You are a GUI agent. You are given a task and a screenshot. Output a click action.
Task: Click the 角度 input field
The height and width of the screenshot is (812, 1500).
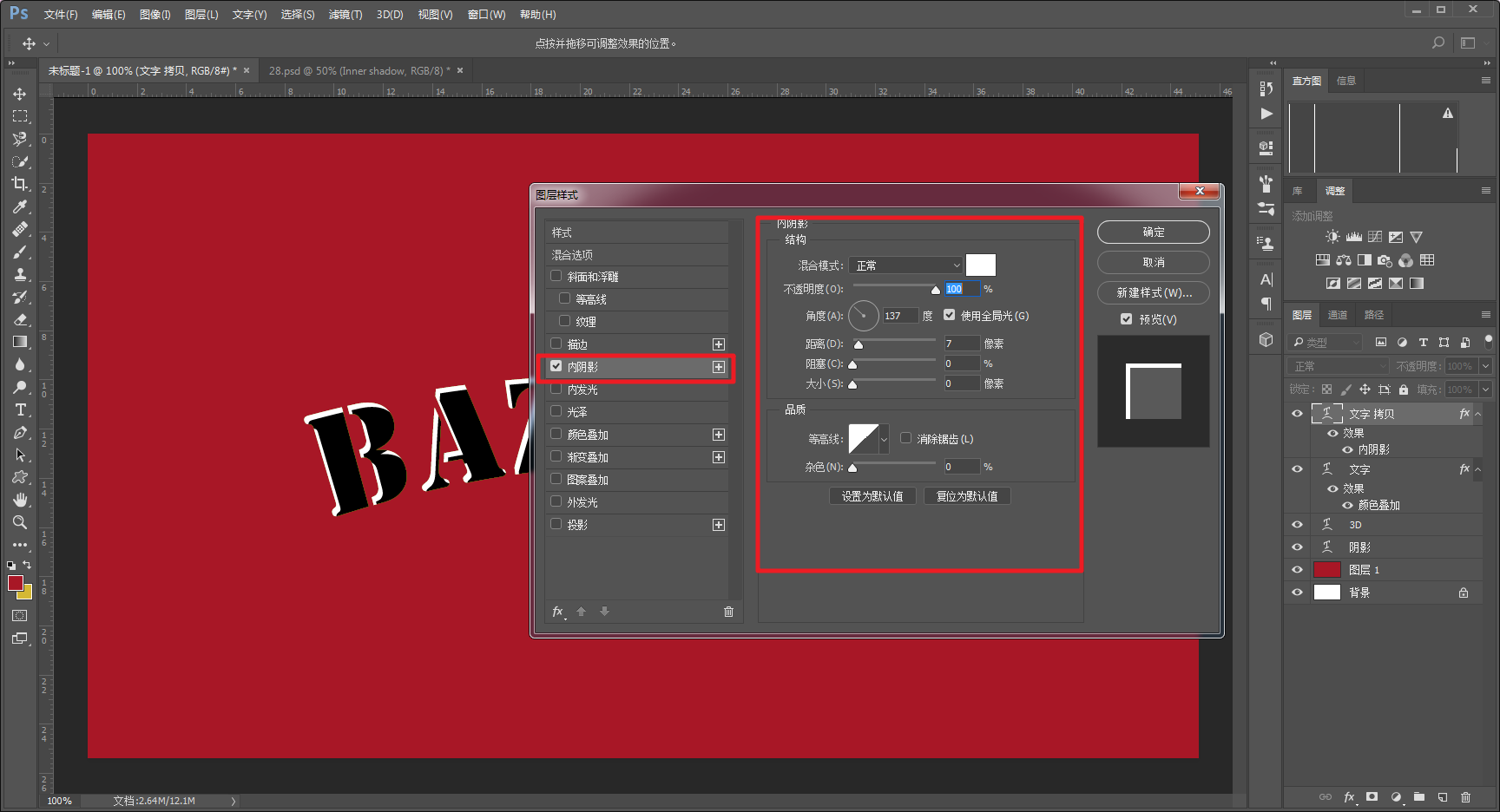click(900, 316)
